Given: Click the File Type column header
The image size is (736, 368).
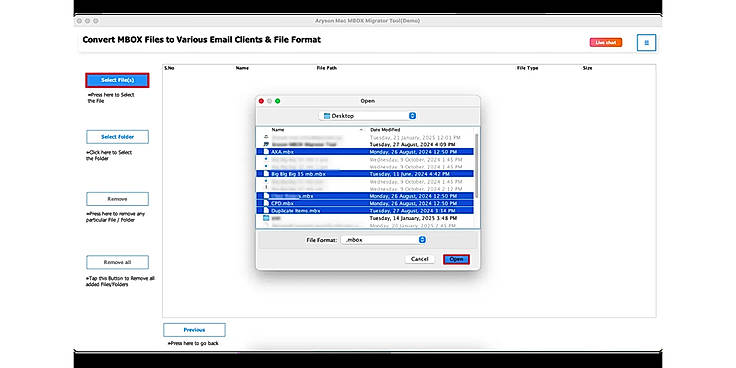Looking at the screenshot, I should [528, 68].
